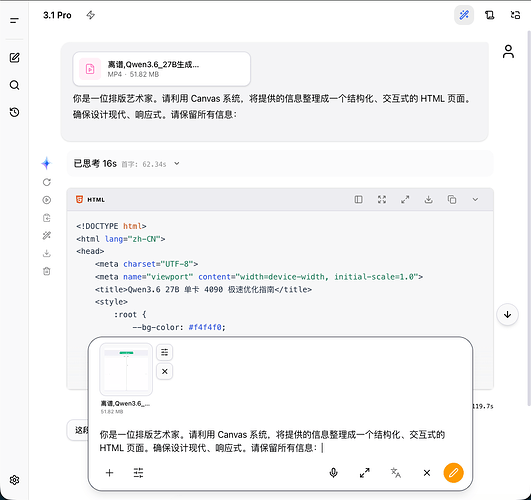
Task: Toggle split view in HTML block
Action: [358, 200]
